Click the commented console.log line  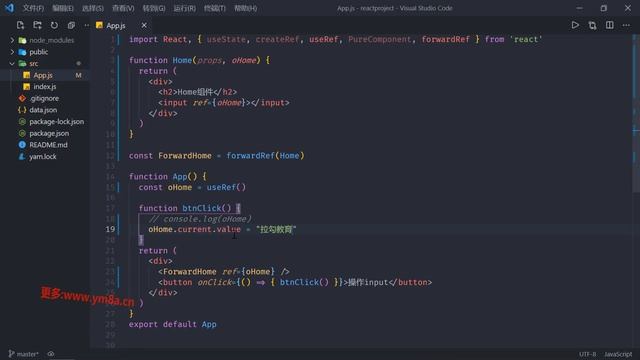[x=200, y=219]
